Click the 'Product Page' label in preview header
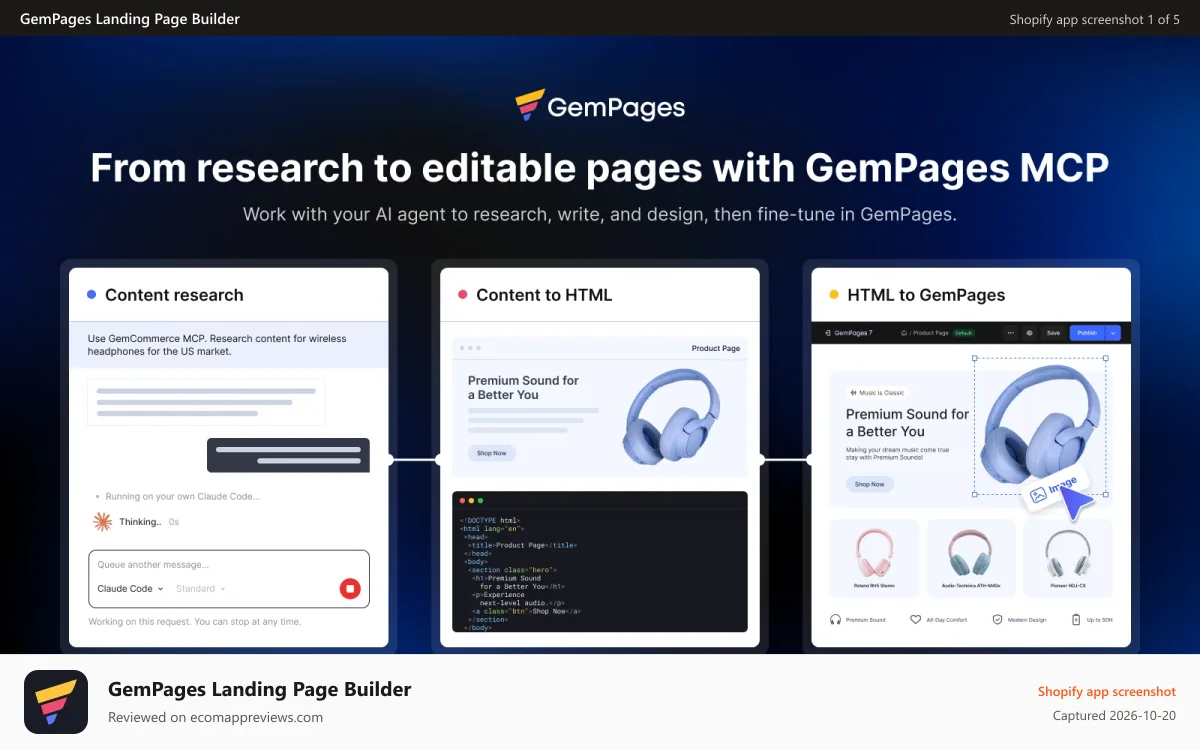1200x750 pixels. click(716, 349)
